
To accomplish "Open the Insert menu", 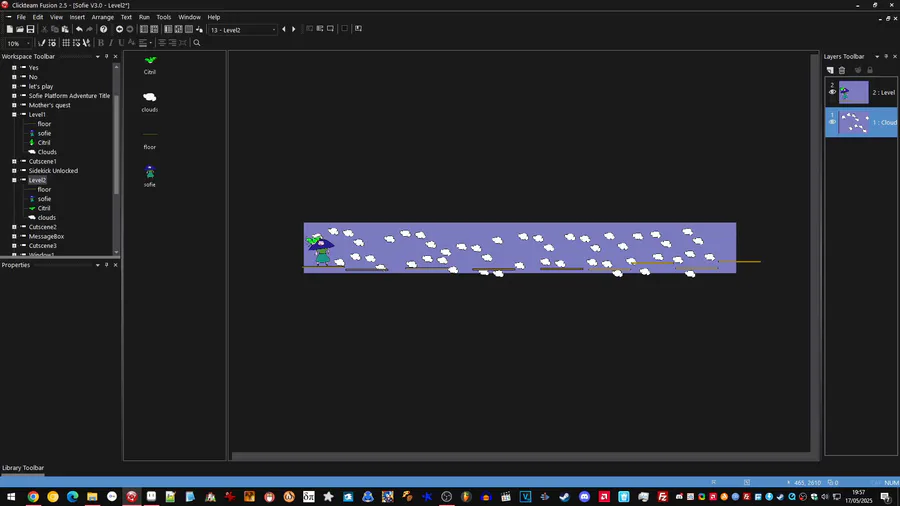I will [77, 17].
